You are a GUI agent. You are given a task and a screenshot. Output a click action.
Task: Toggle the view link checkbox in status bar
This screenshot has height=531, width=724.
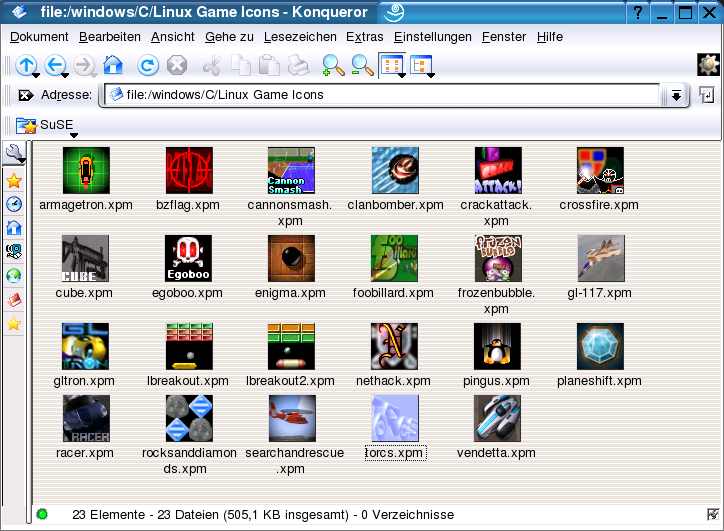(712, 514)
